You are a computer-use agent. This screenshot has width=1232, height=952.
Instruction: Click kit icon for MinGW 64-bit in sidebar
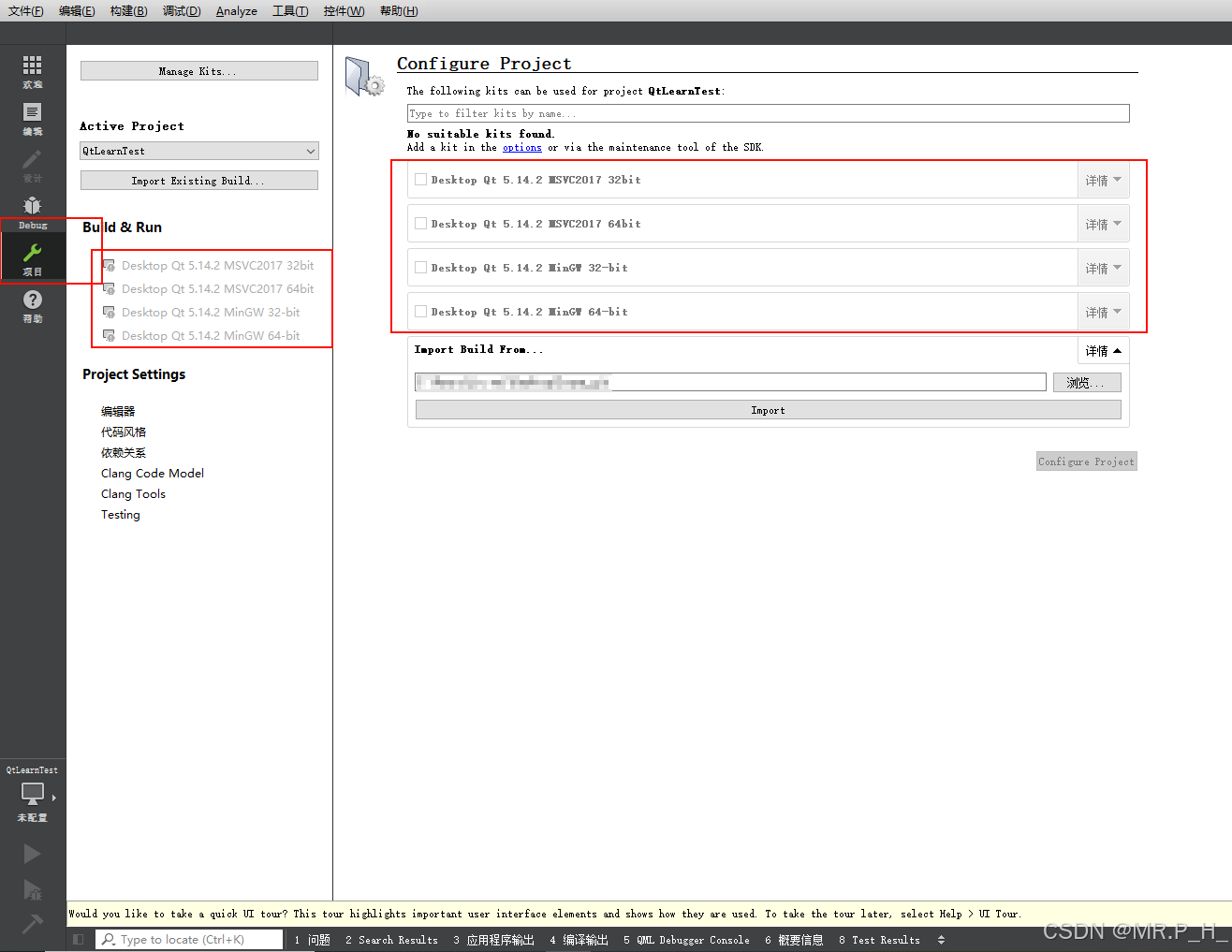[x=109, y=336]
